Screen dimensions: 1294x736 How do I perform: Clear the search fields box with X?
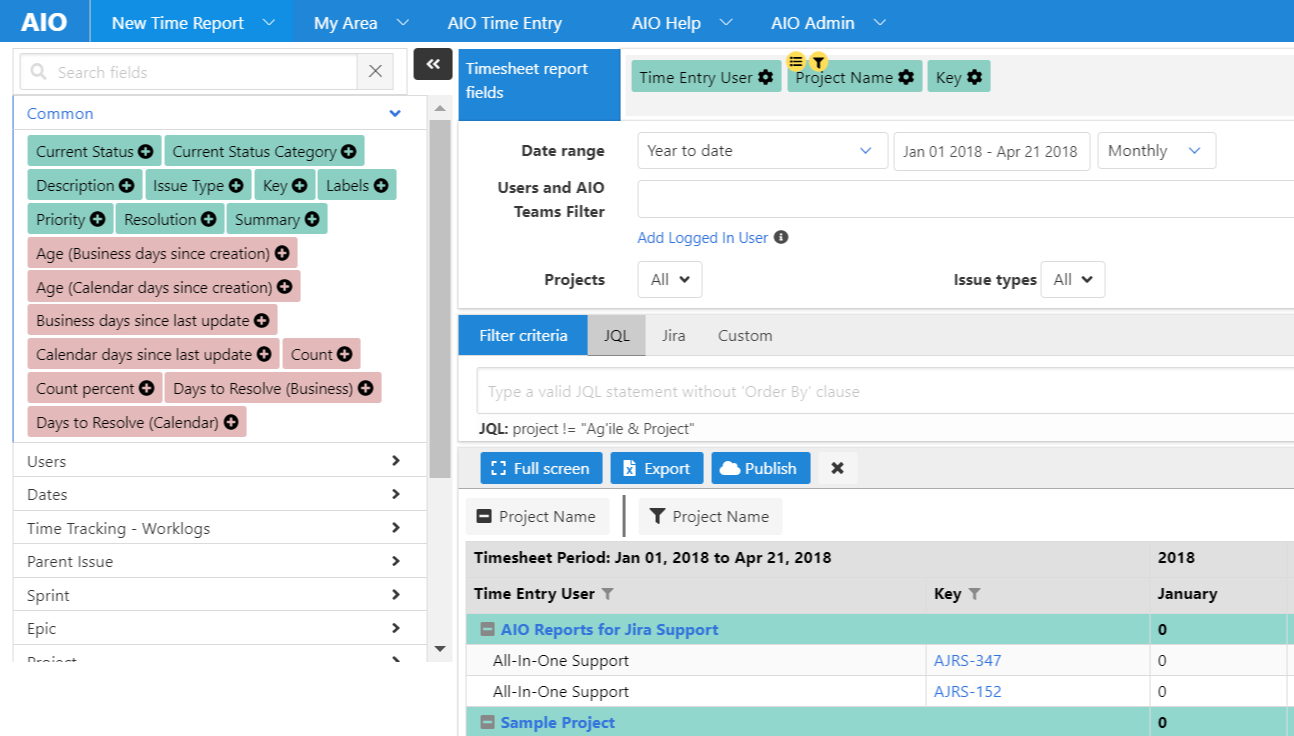coord(375,72)
